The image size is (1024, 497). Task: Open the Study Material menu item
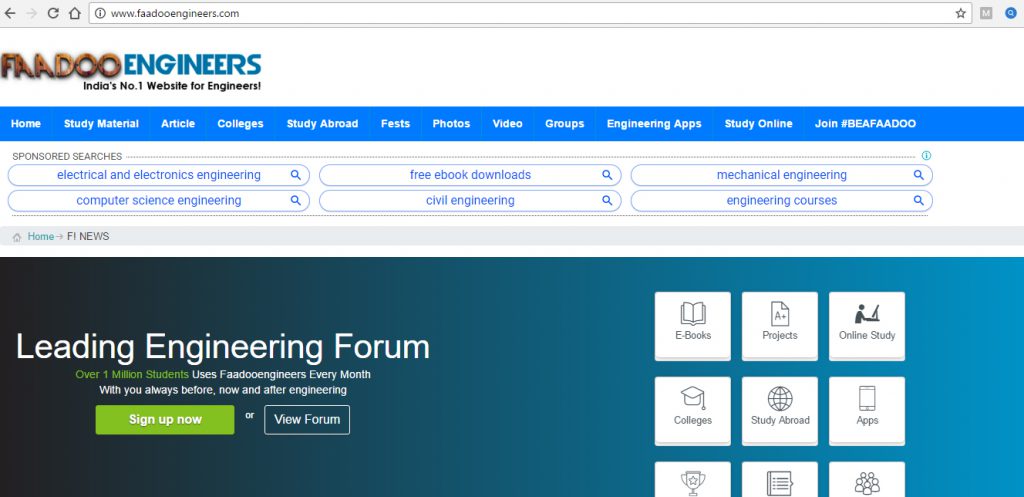(x=101, y=124)
